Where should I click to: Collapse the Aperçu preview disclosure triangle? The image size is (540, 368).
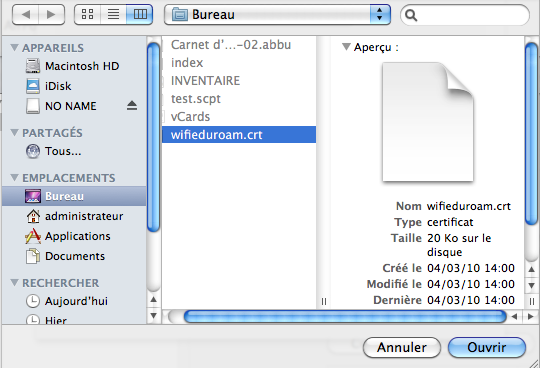click(x=346, y=46)
